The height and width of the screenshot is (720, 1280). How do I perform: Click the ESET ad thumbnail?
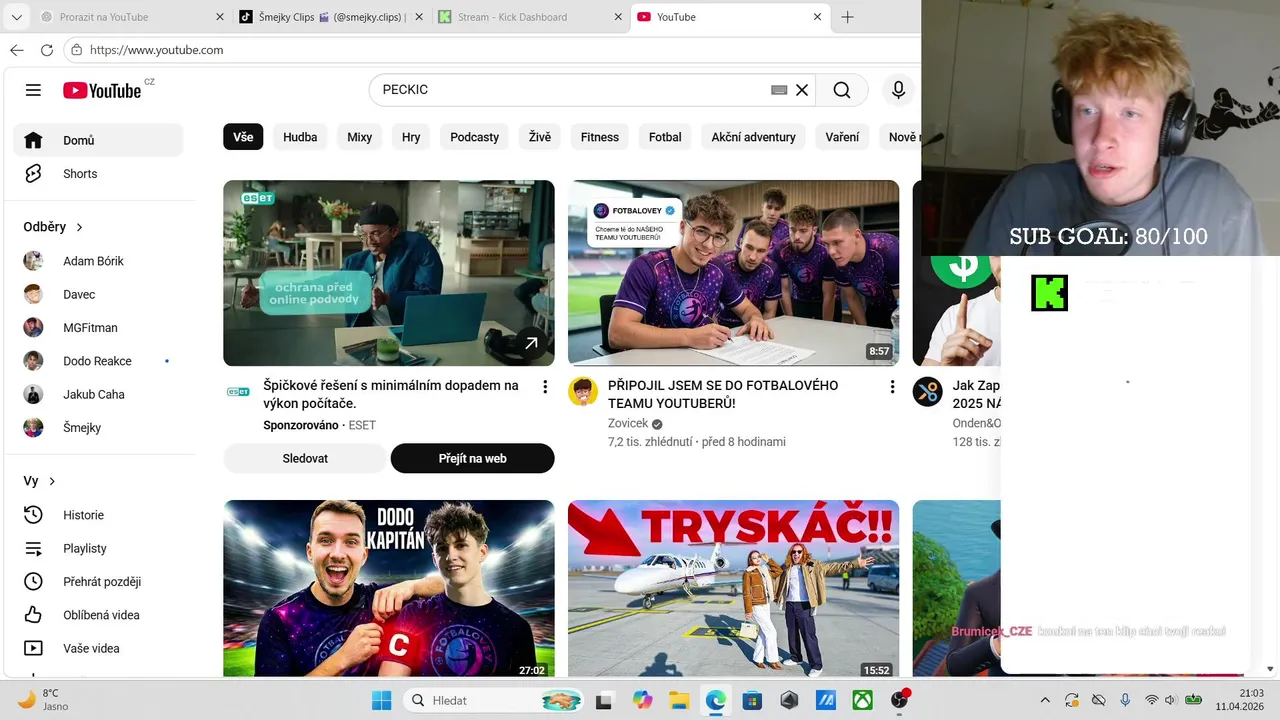point(388,273)
